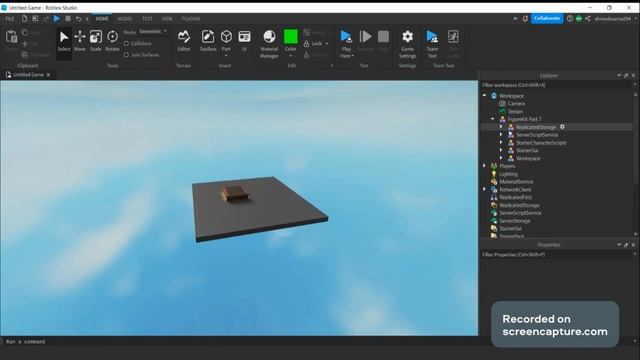Select ServerStorage in Explorer
Image resolution: width=640 pixels, height=360 pixels.
coord(515,221)
